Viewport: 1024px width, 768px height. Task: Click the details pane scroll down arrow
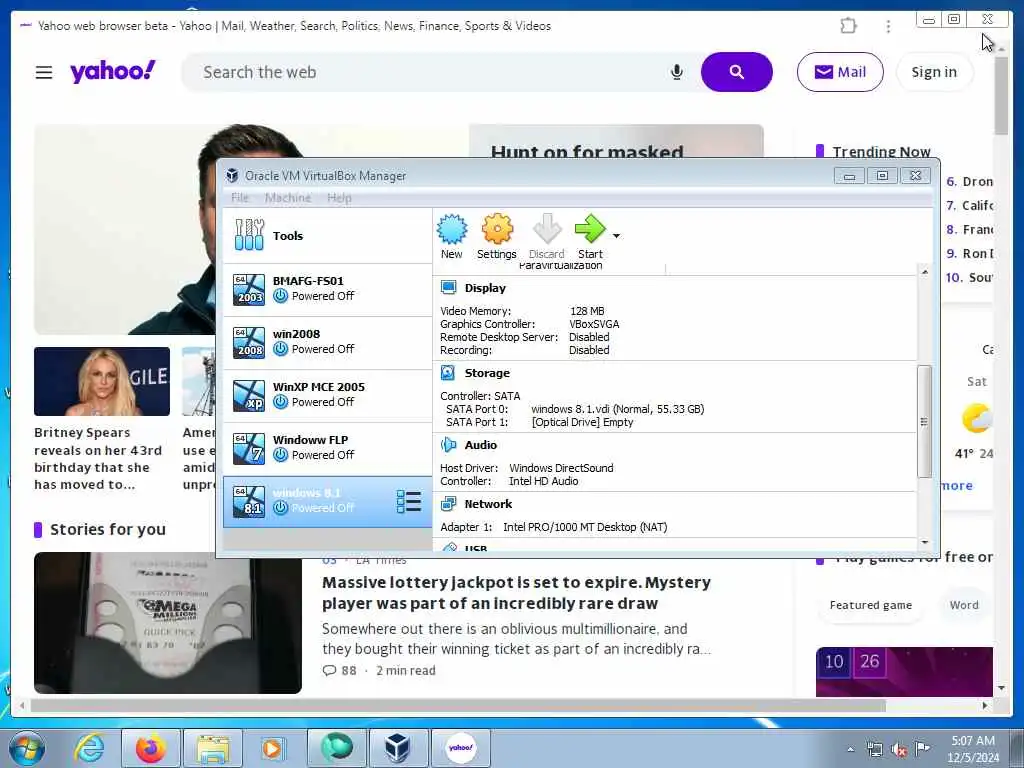924,542
